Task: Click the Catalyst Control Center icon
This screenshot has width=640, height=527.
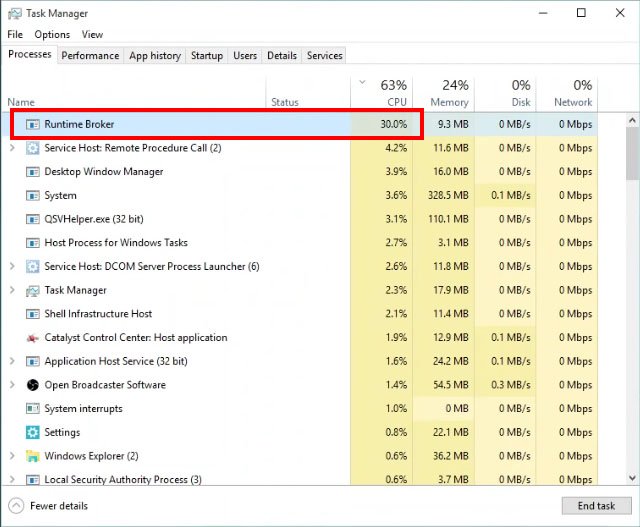Action: click(33, 338)
